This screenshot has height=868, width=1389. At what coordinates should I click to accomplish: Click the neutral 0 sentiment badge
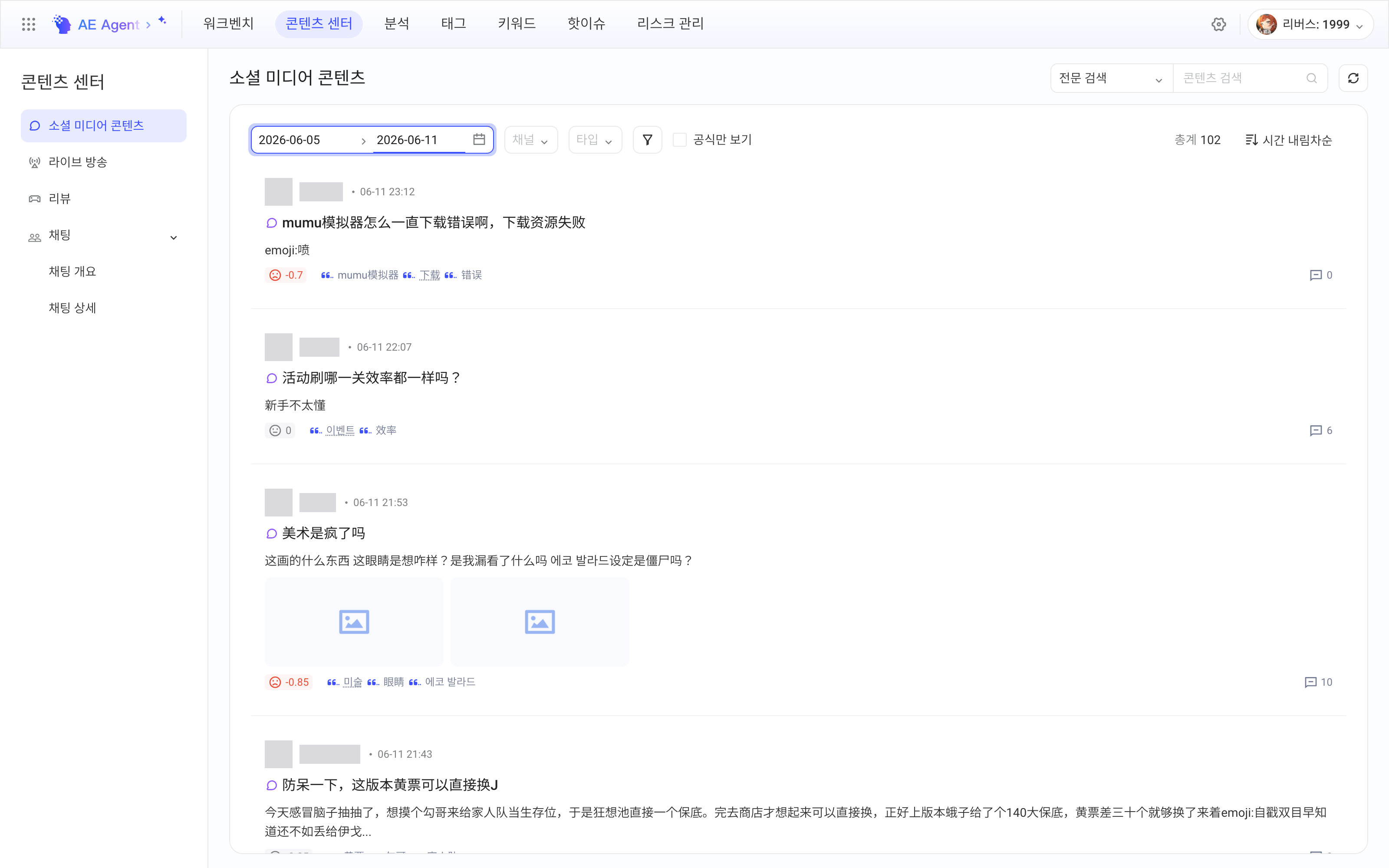(280, 431)
